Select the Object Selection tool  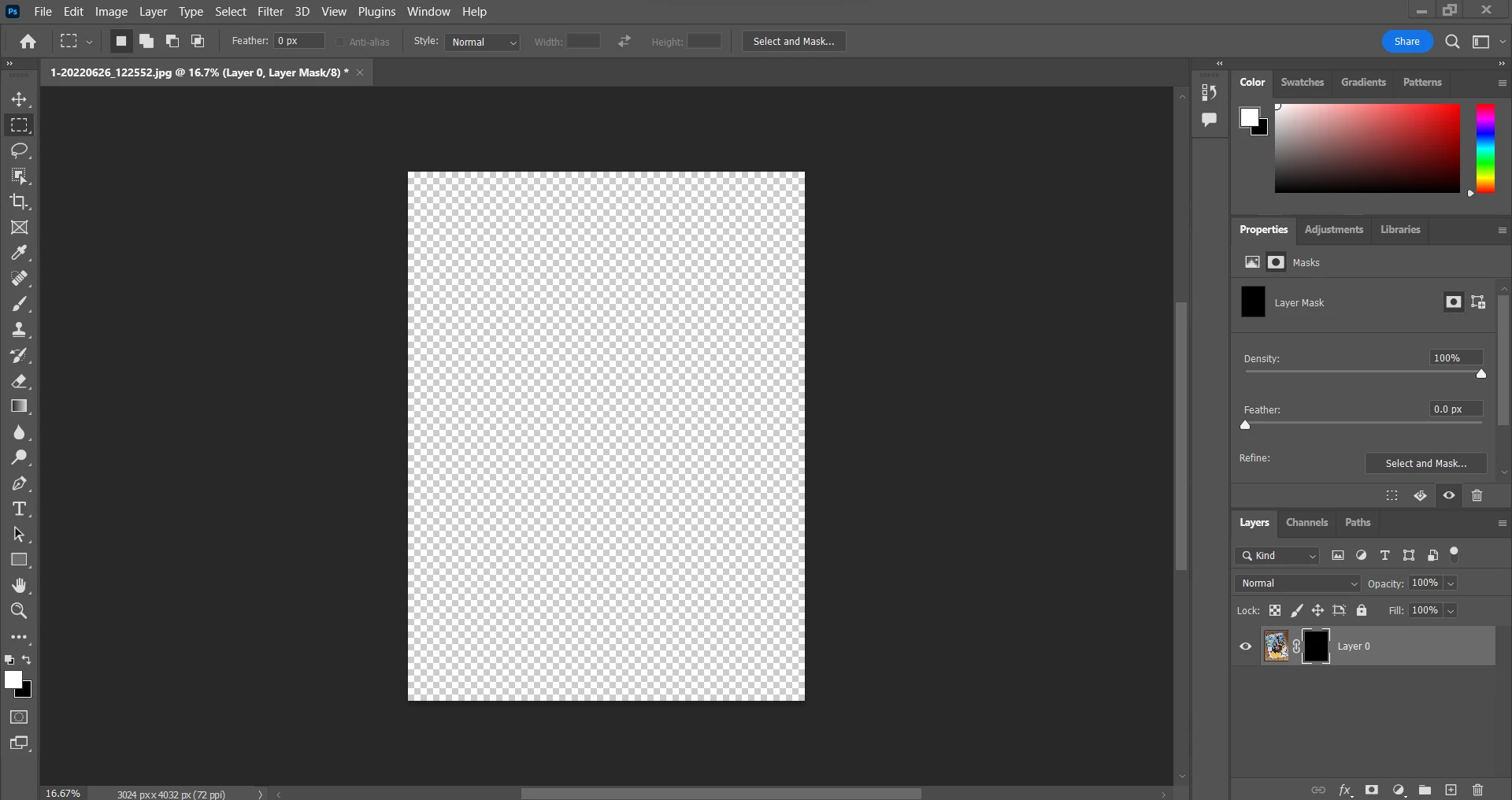20,176
